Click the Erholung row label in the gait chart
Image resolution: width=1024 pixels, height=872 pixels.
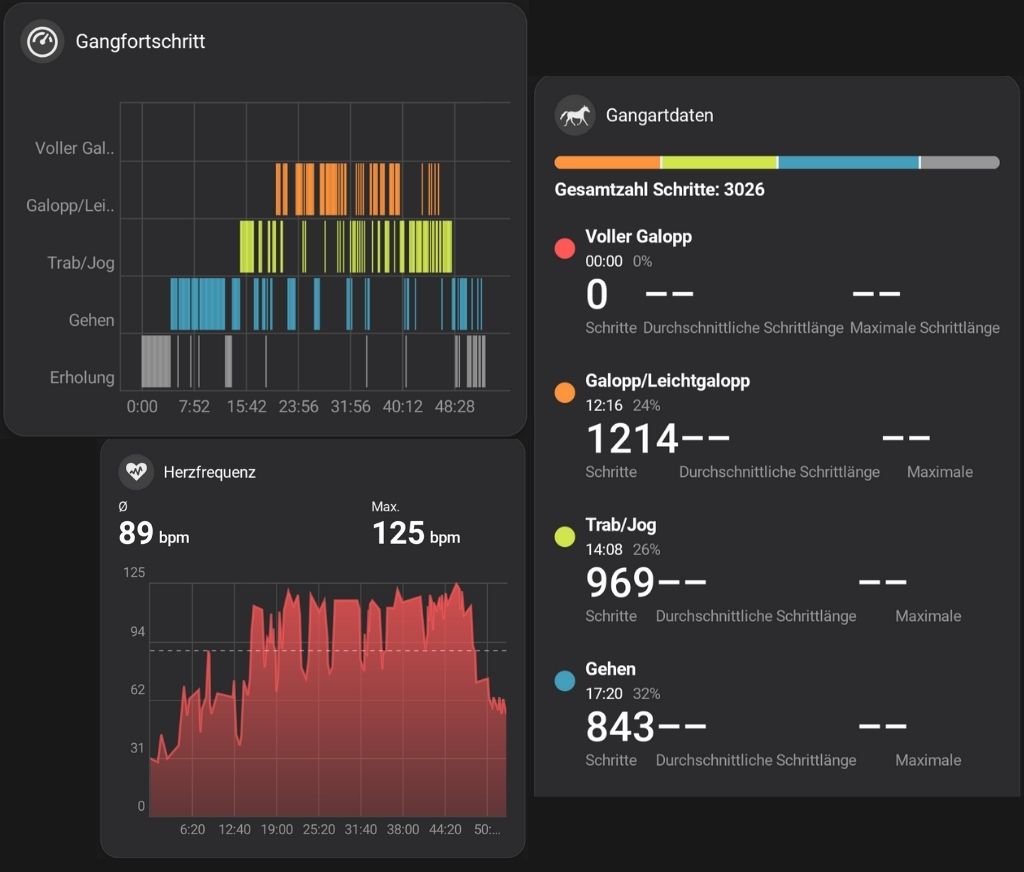coord(82,378)
